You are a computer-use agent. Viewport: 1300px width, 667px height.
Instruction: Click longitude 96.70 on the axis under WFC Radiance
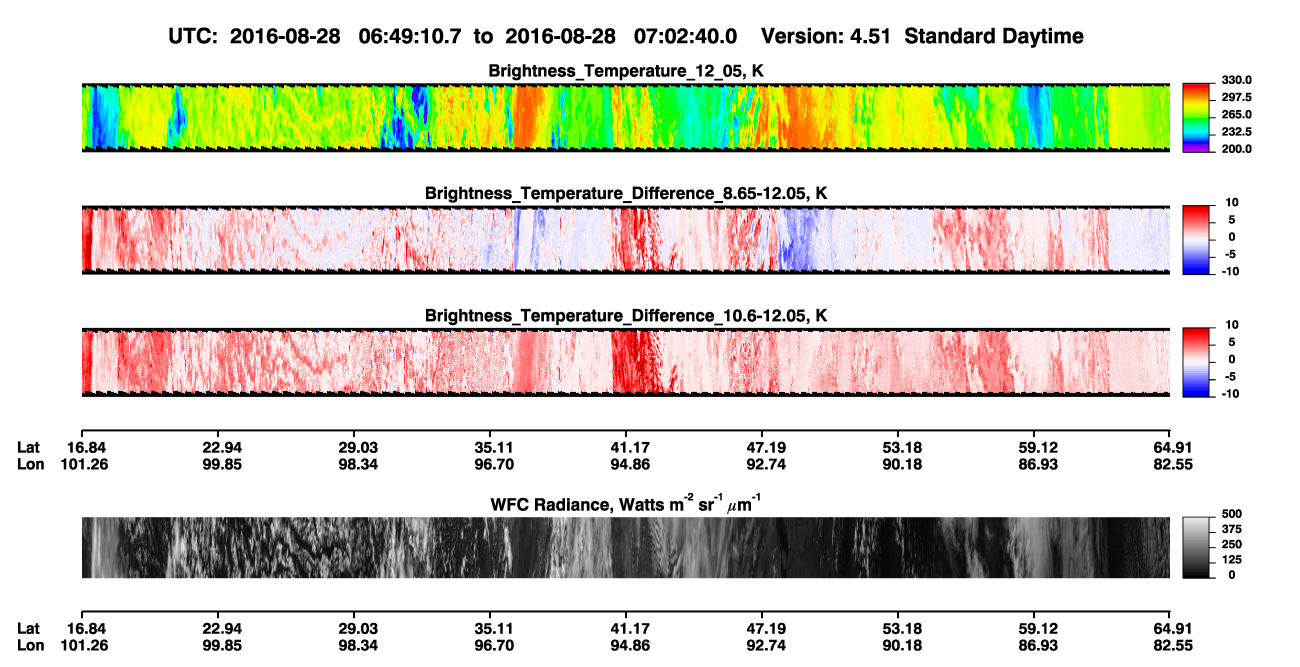tap(490, 646)
